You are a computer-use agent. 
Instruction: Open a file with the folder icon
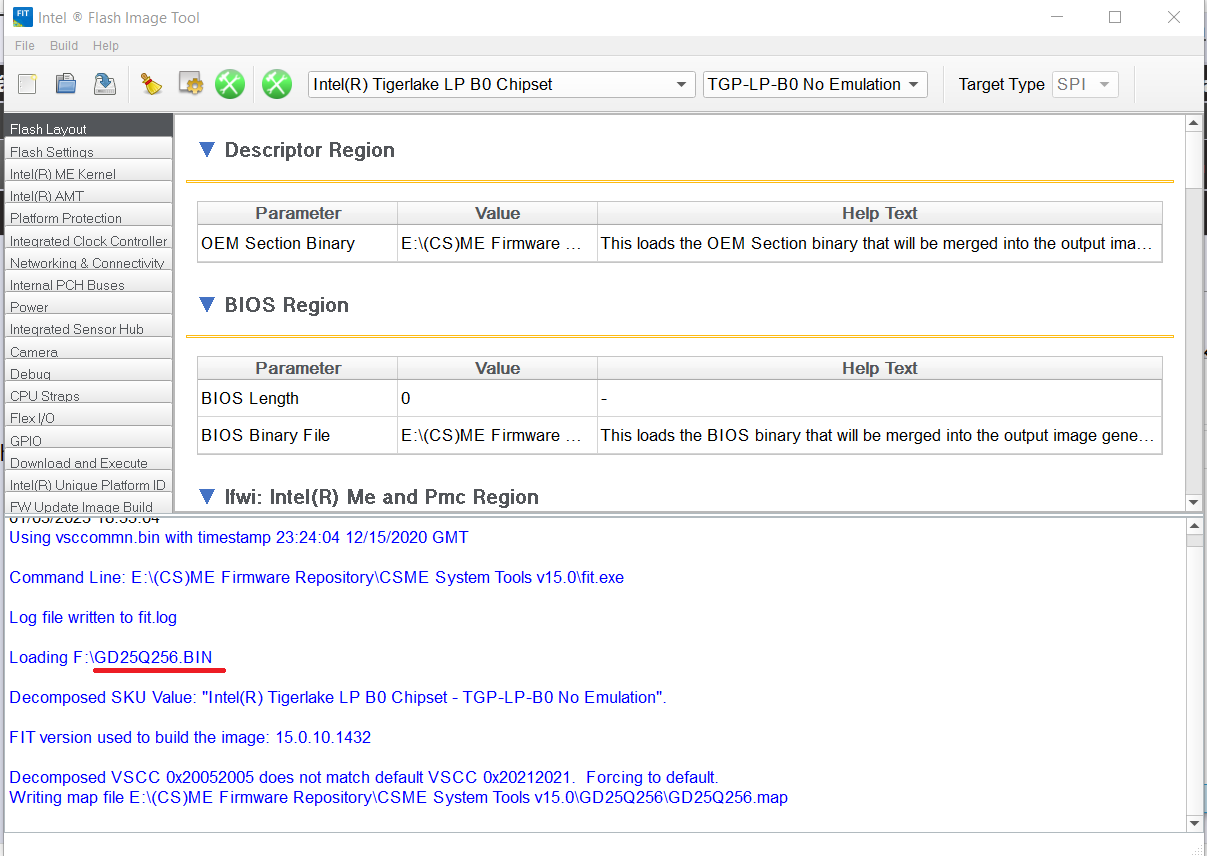[66, 84]
